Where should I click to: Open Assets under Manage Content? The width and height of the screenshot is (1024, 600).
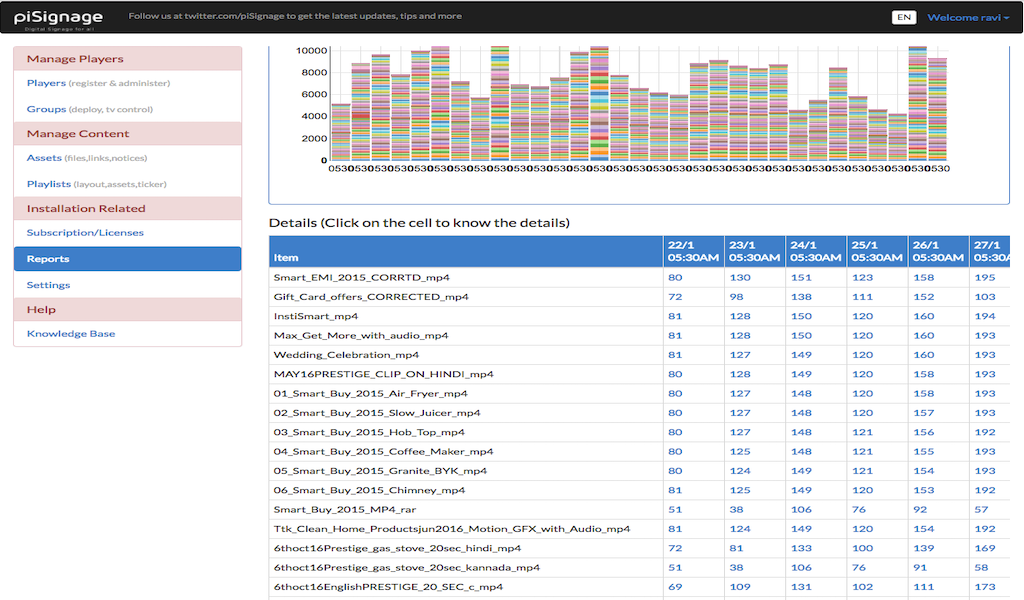point(44,158)
